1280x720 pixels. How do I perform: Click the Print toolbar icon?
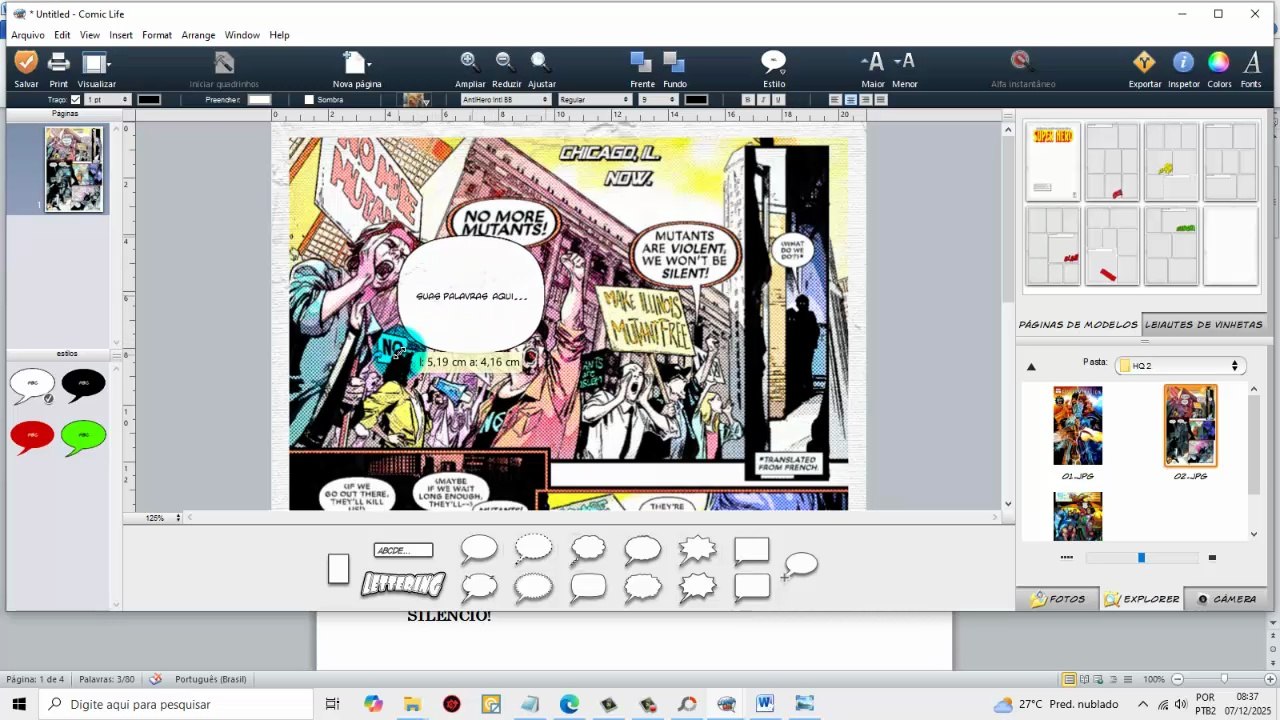(59, 62)
